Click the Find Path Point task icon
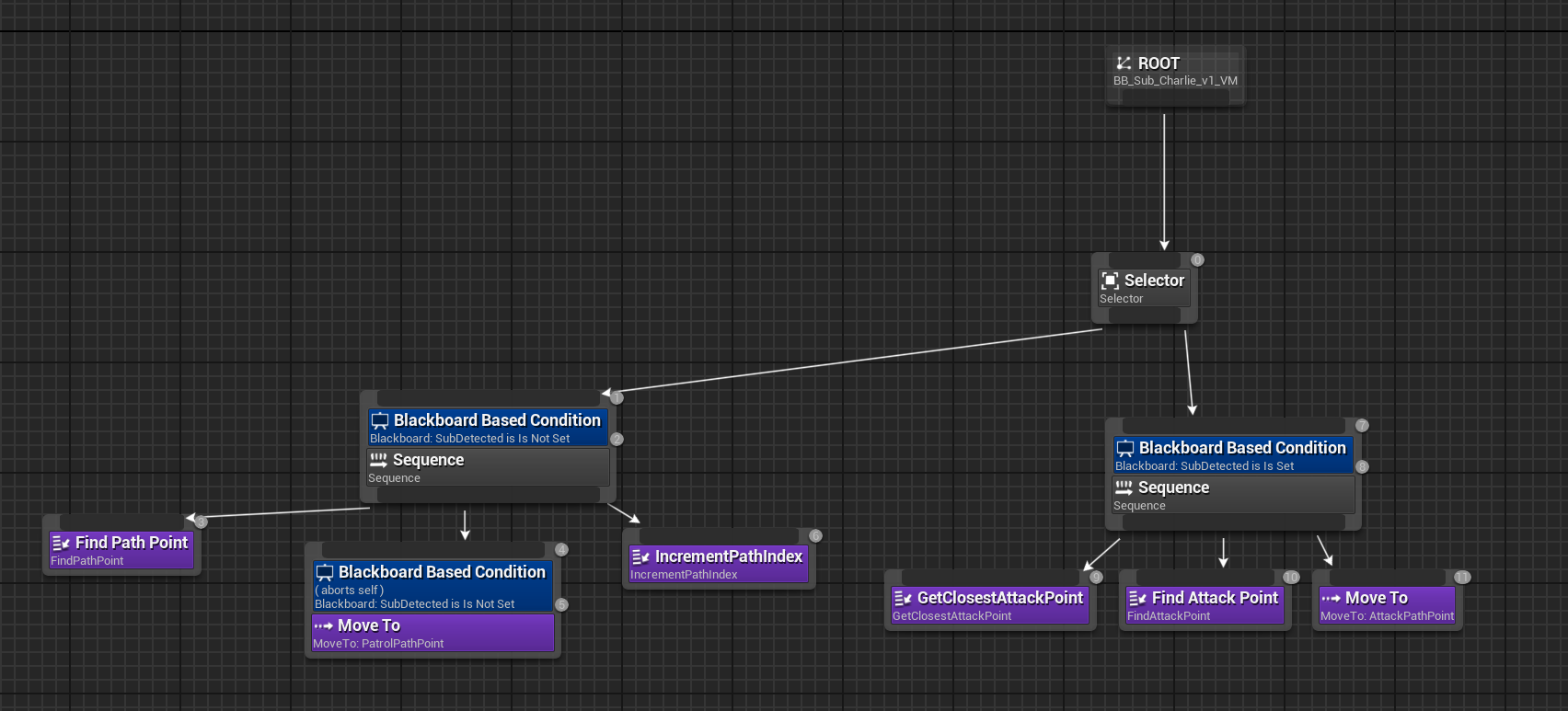Viewport: 1568px width, 711px height. click(61, 543)
